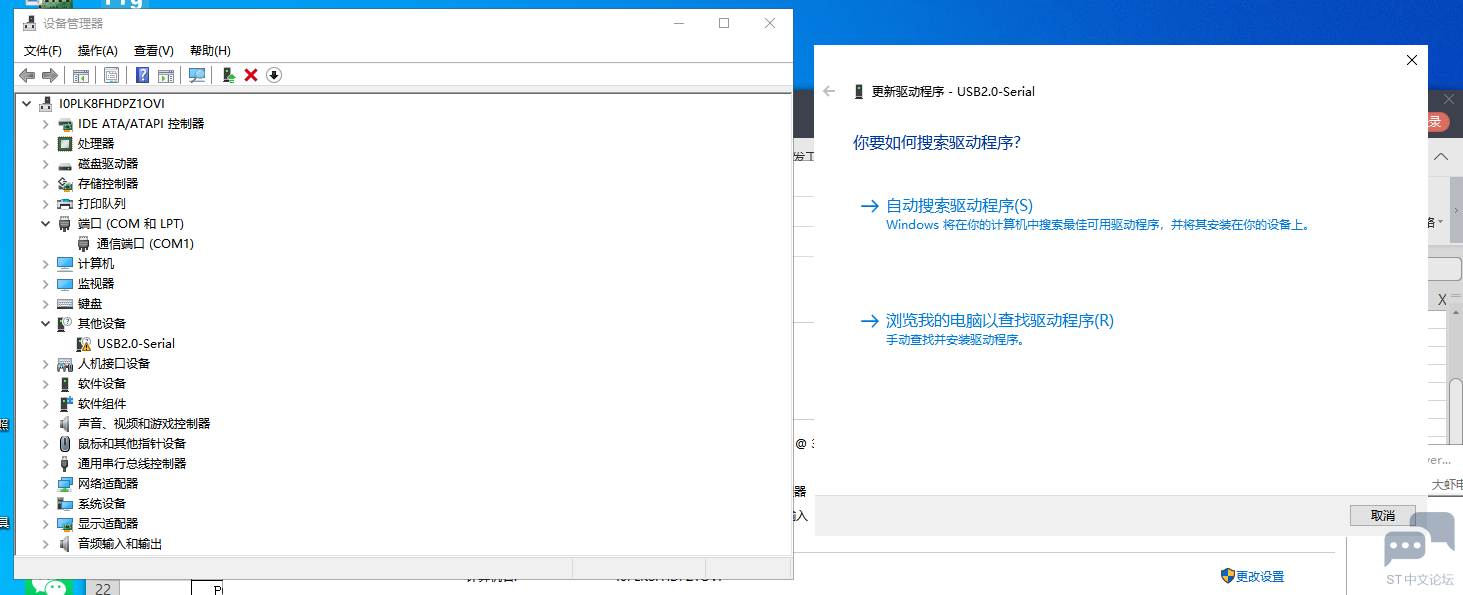Click the processor chip icon beside 处理器
The height and width of the screenshot is (595, 1463).
pyautogui.click(x=65, y=144)
